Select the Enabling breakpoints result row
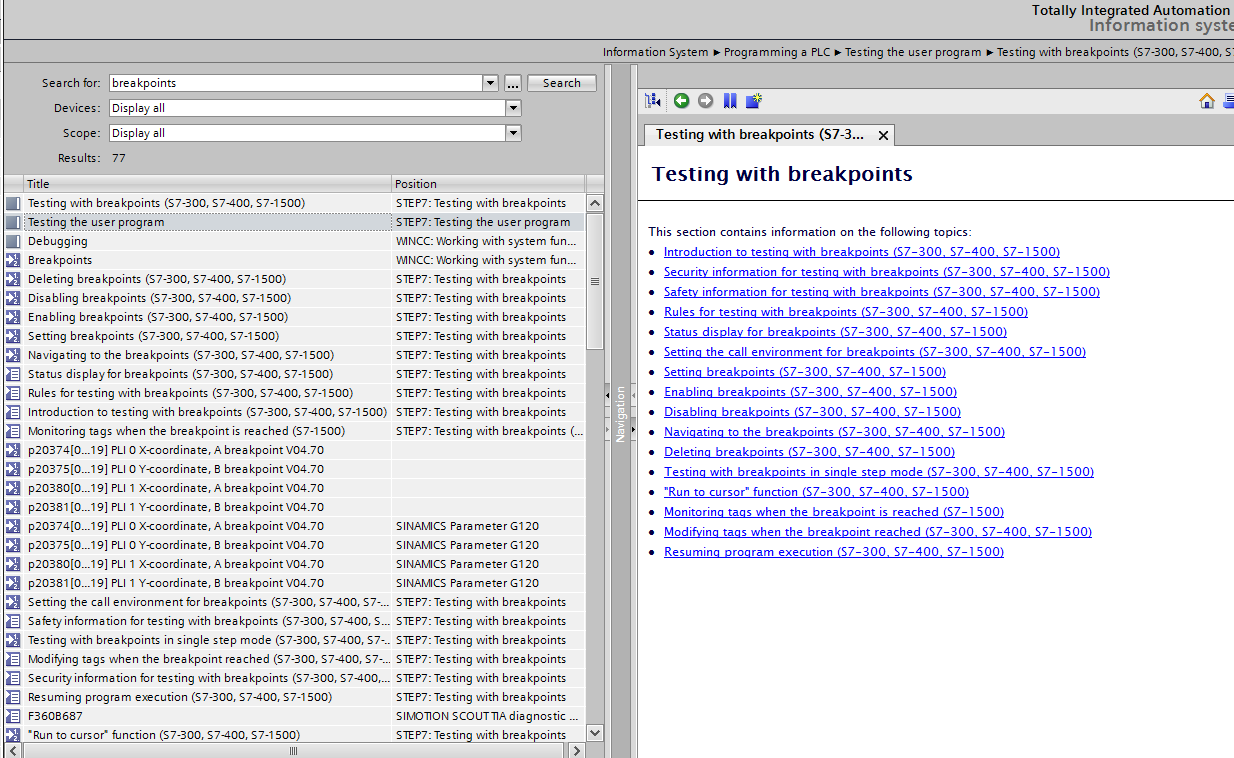The image size is (1234, 758). point(295,317)
